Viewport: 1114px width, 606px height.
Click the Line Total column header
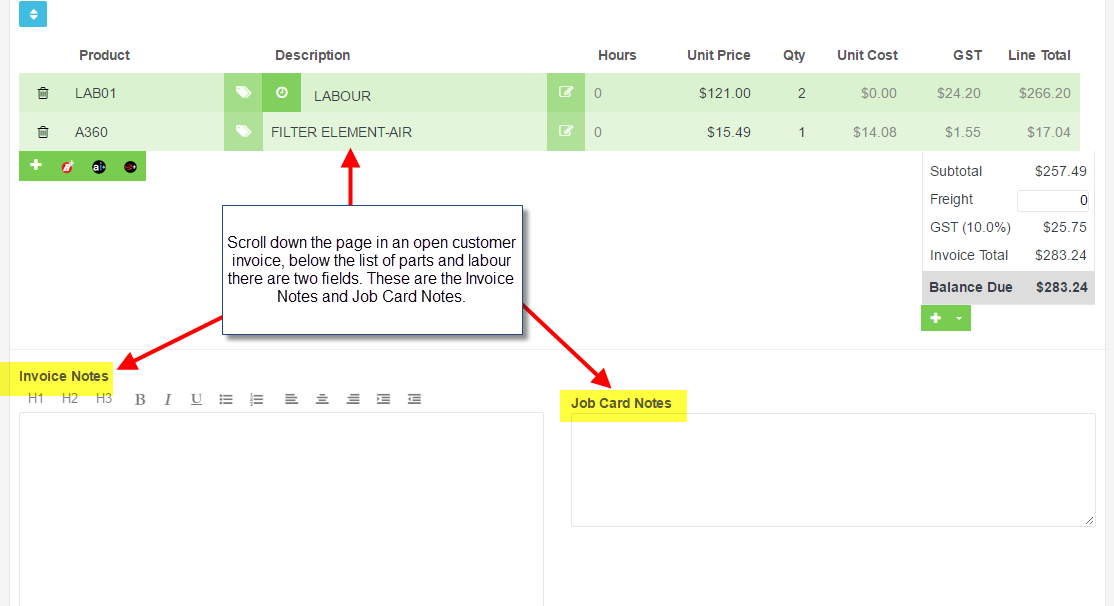coord(1039,55)
